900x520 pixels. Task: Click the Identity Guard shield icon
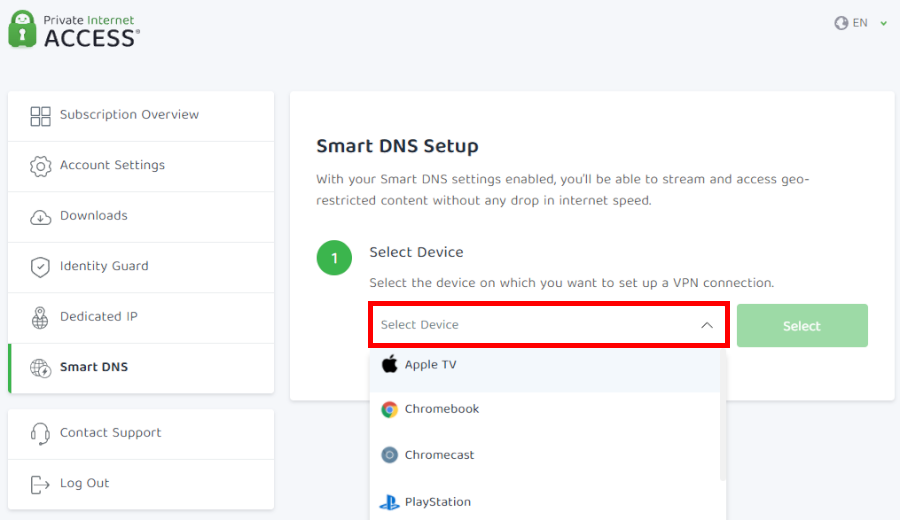(x=40, y=267)
